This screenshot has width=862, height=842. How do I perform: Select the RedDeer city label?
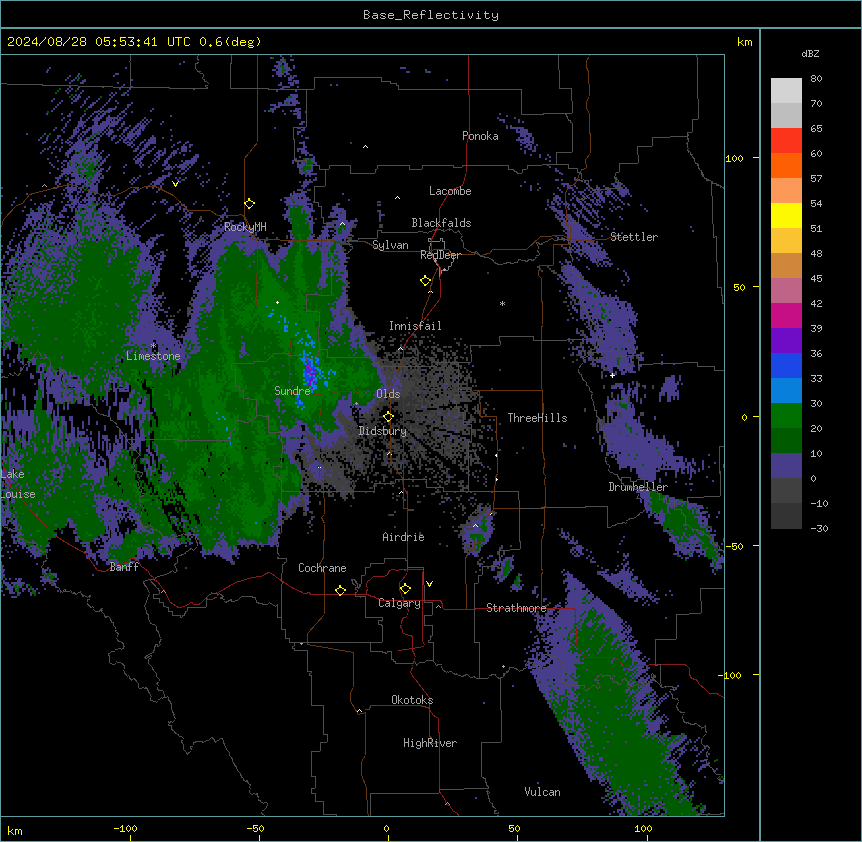(x=440, y=255)
